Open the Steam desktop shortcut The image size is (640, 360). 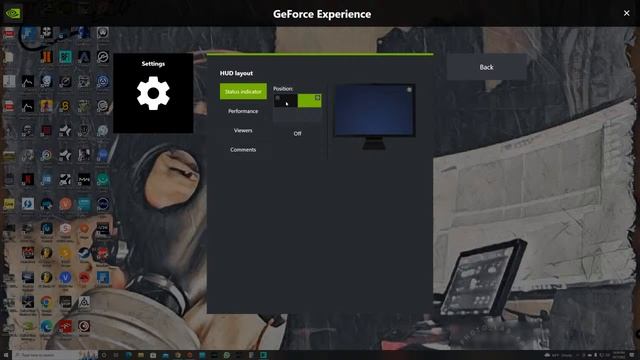84,253
